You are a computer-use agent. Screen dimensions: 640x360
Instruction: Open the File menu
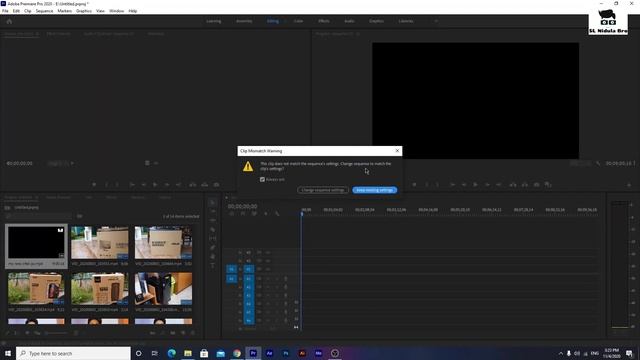(x=5, y=11)
